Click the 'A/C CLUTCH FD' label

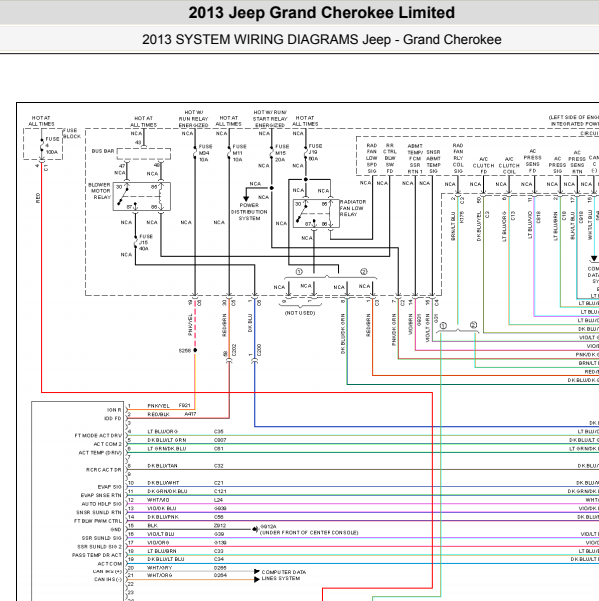click(484, 166)
